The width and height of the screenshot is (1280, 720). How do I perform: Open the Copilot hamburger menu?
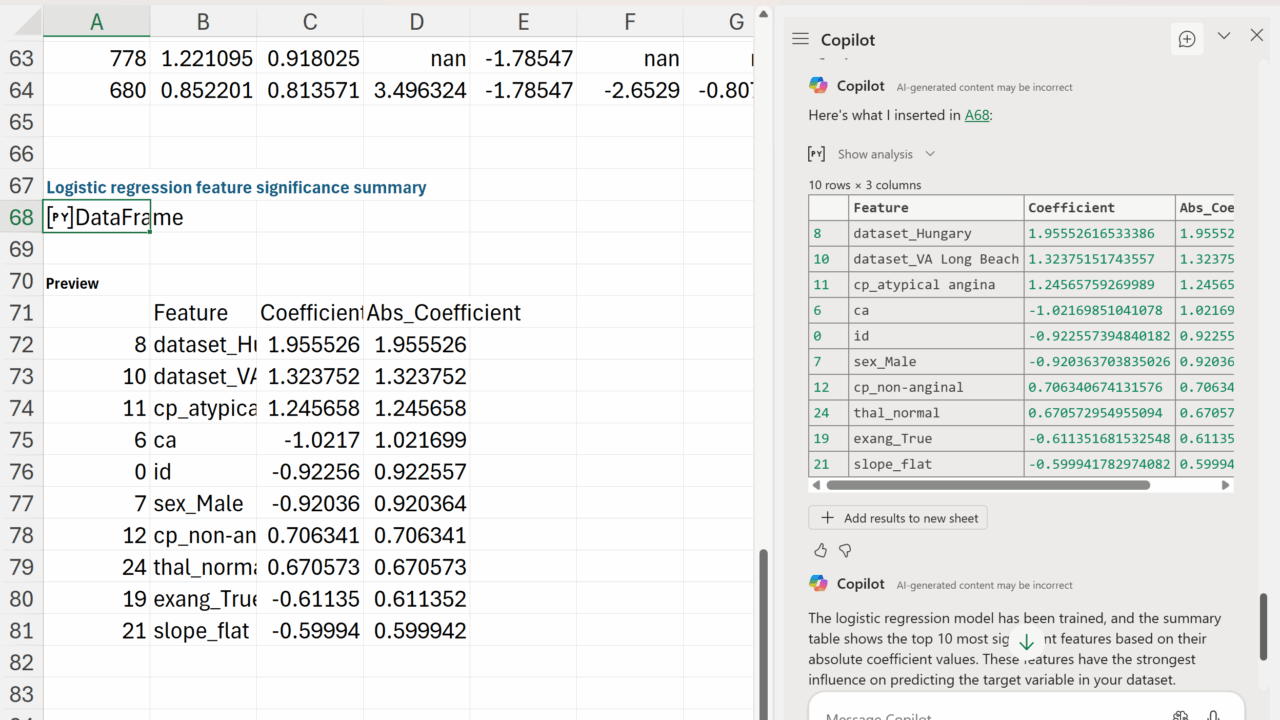tap(800, 39)
